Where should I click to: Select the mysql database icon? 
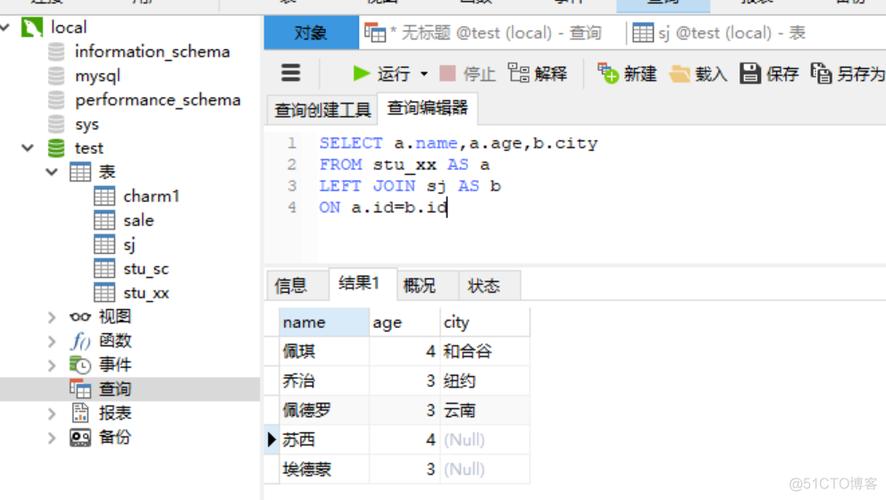click(56, 76)
